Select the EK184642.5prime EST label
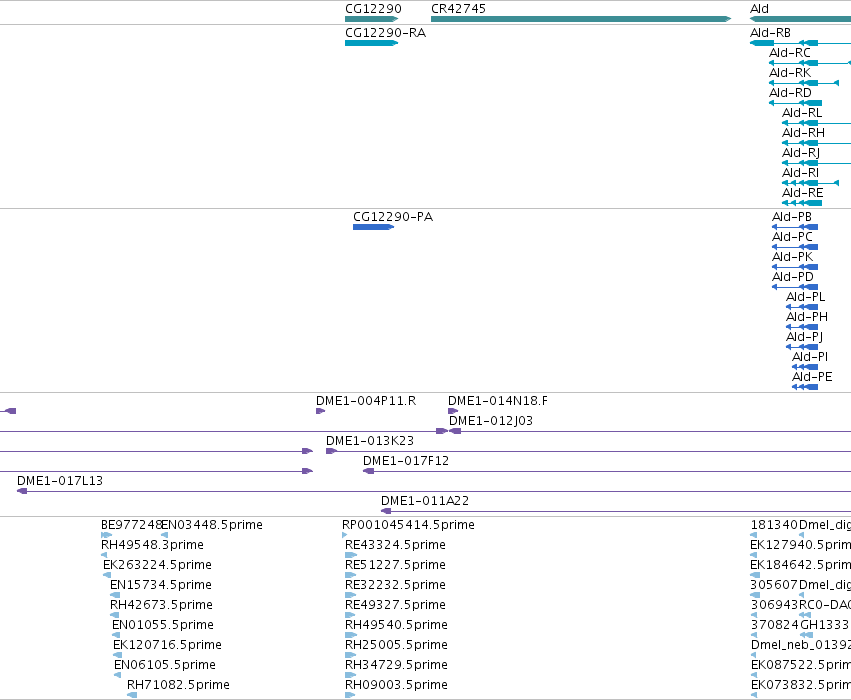The width and height of the screenshot is (851, 700). point(801,565)
